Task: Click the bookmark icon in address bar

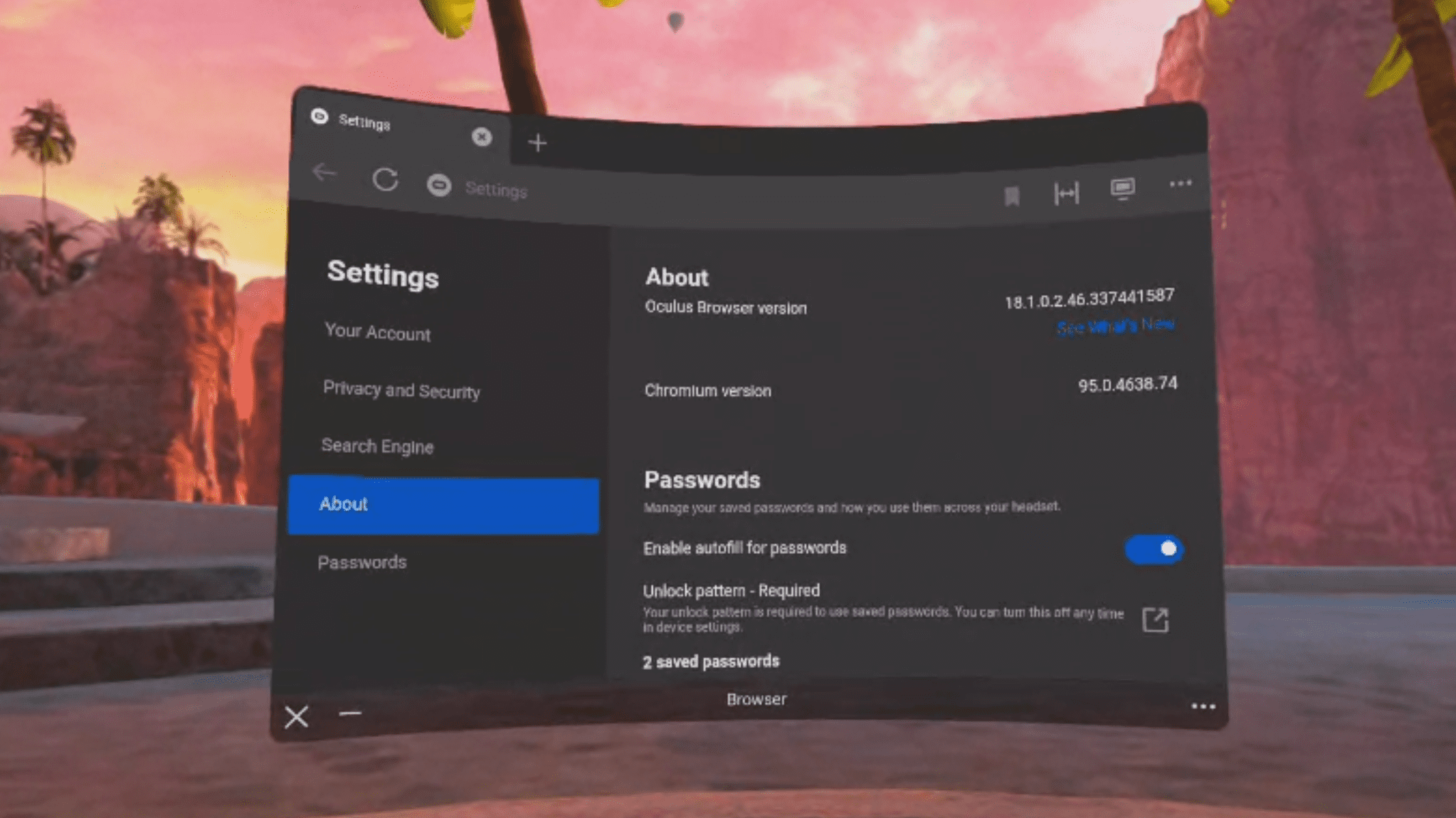Action: pyautogui.click(x=1010, y=192)
